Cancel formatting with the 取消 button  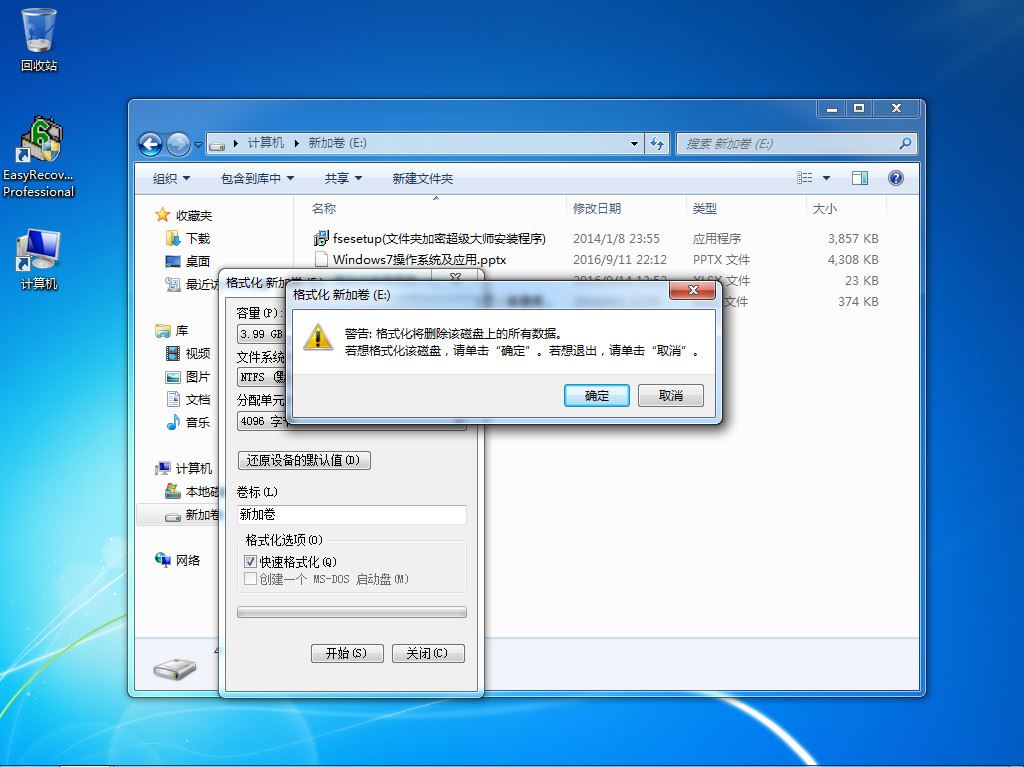pyautogui.click(x=671, y=395)
